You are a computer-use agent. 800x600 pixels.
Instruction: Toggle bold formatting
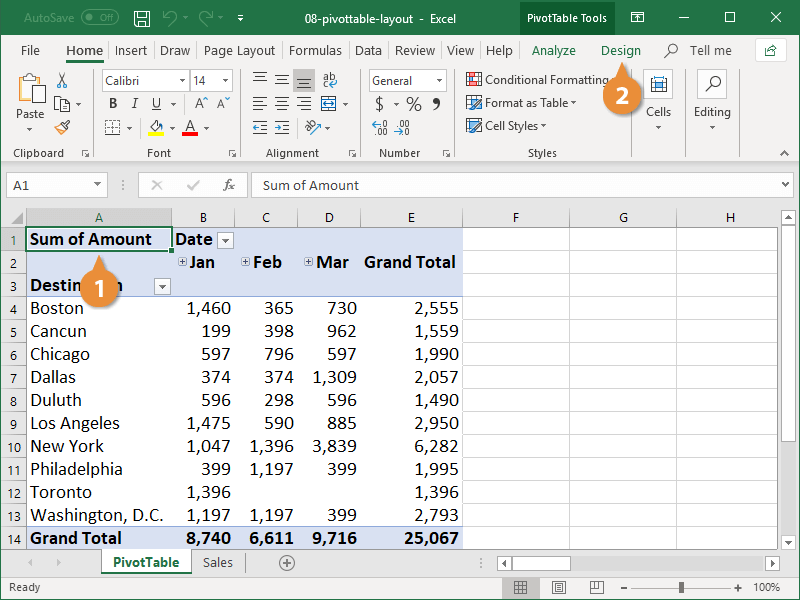point(112,104)
